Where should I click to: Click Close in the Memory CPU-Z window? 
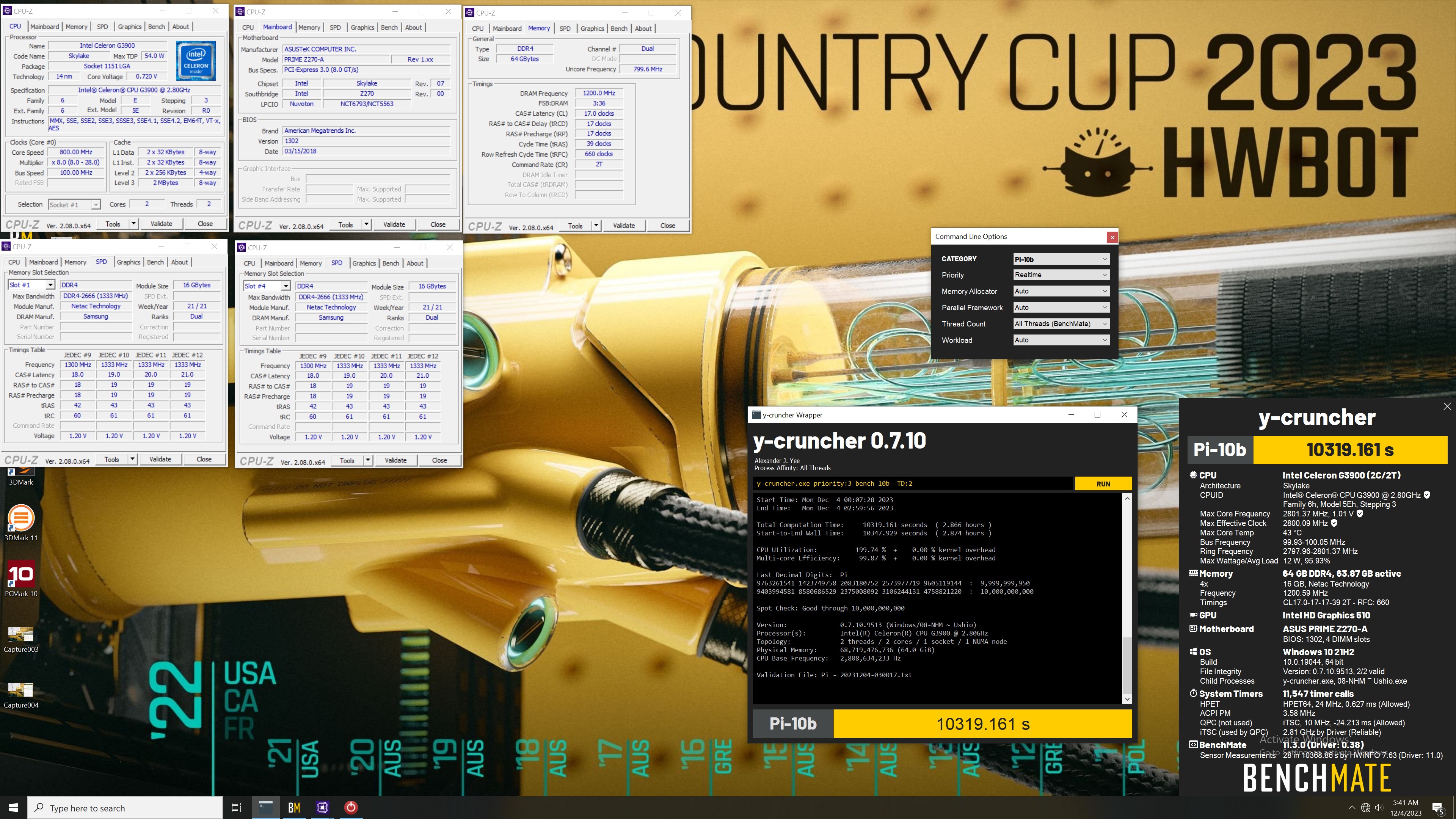click(x=667, y=226)
